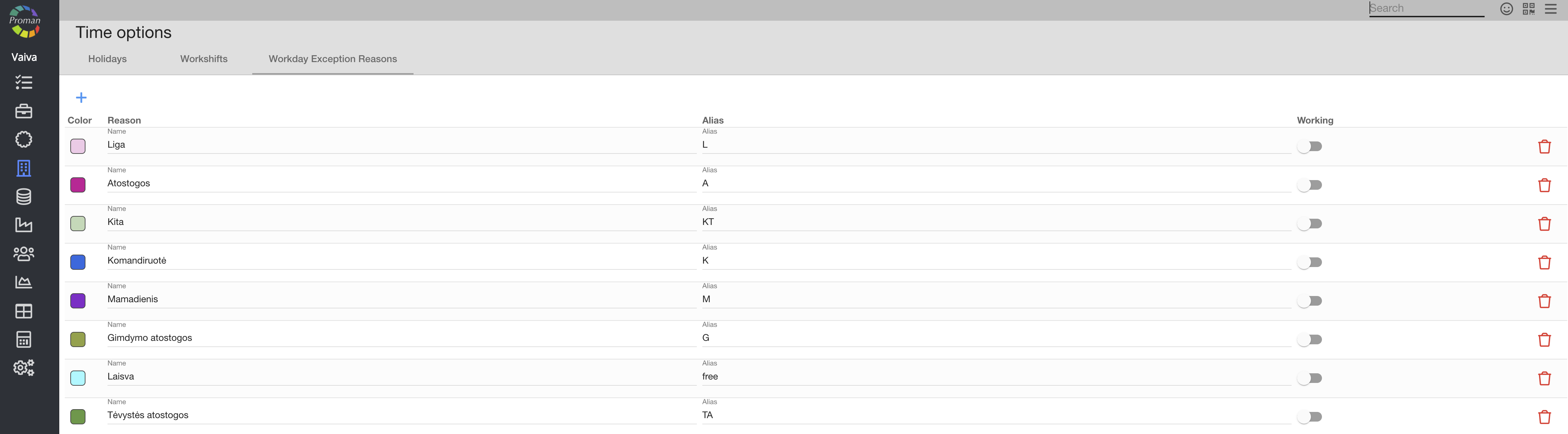Open the briefcase icon in sidebar
This screenshot has height=434, width=1568.
coord(24,111)
